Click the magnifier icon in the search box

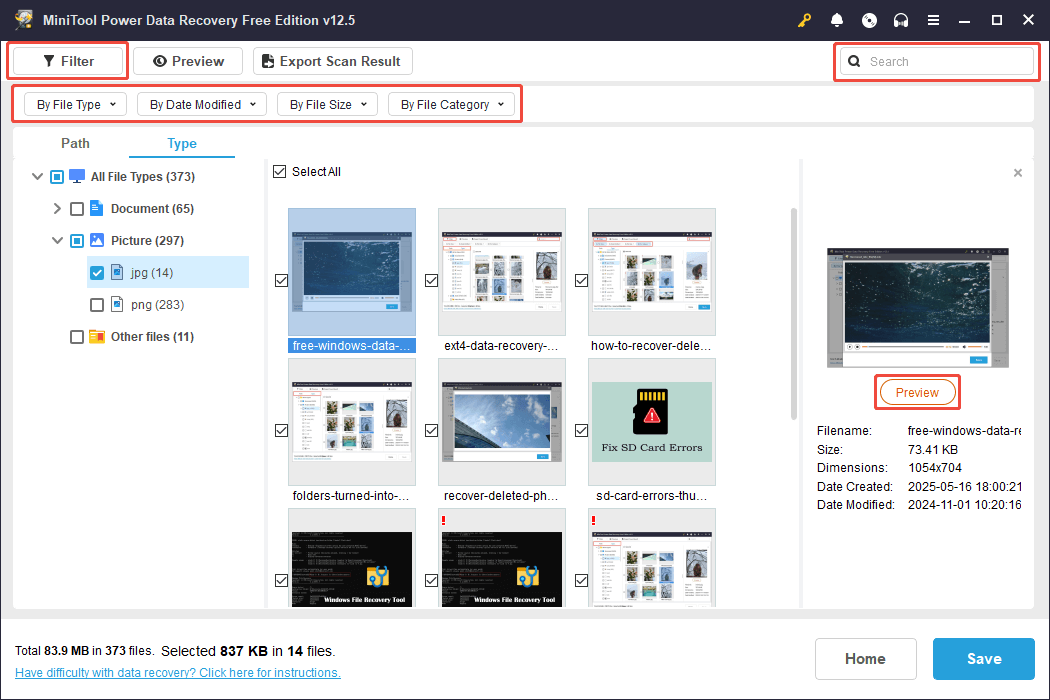click(854, 61)
